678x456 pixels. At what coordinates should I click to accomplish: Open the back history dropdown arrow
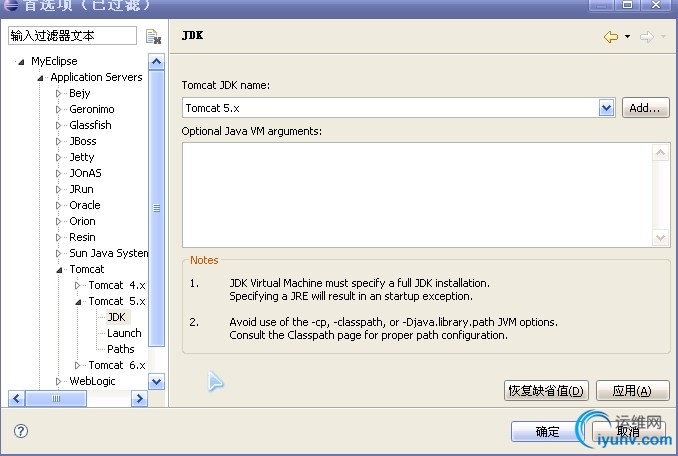coord(627,37)
